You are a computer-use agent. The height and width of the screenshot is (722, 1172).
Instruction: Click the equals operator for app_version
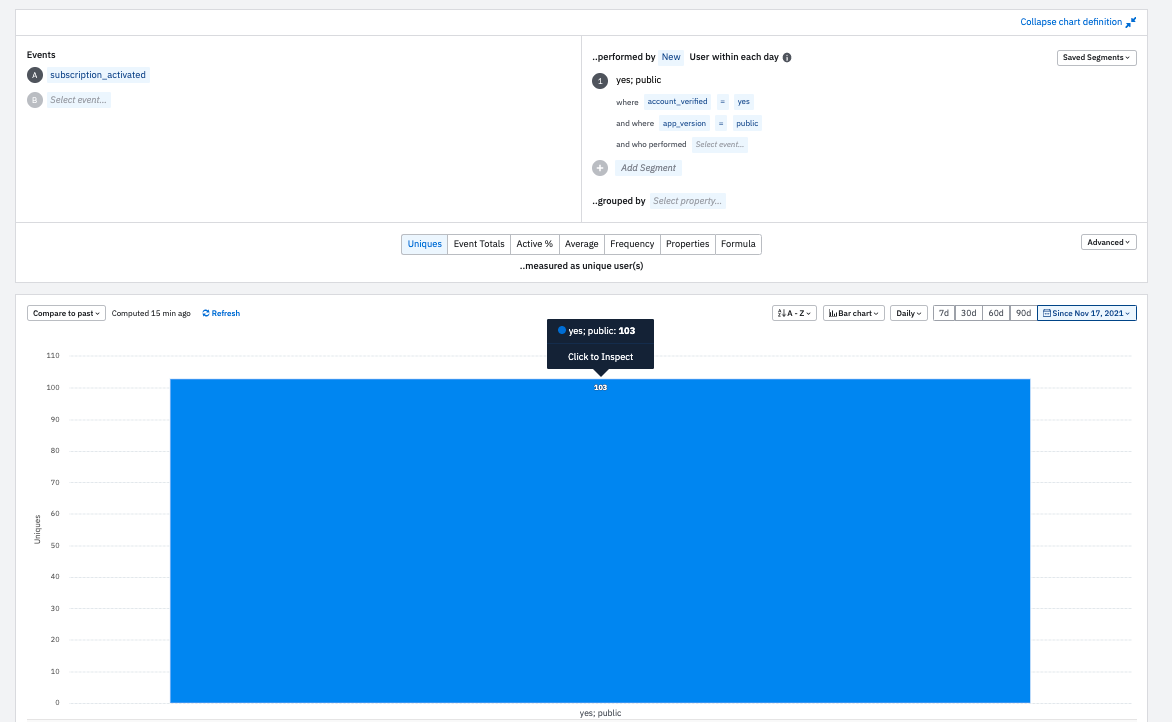[x=721, y=123]
